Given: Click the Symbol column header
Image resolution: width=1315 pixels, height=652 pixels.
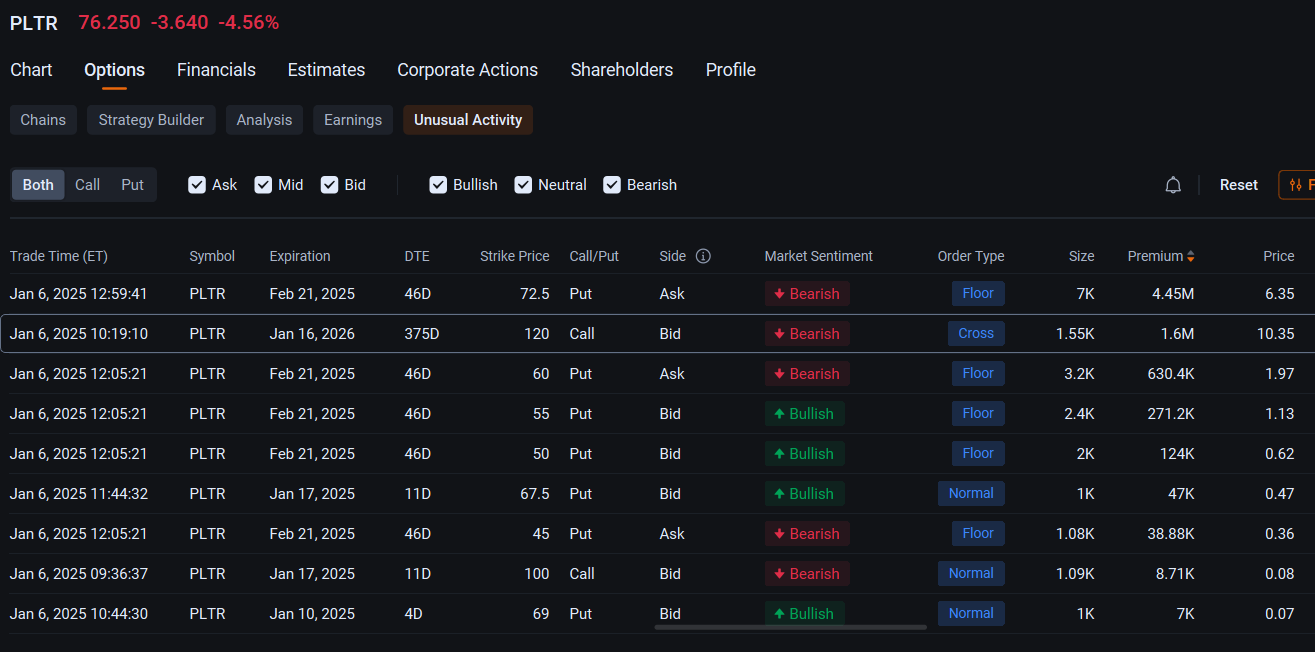Looking at the screenshot, I should pyautogui.click(x=212, y=256).
